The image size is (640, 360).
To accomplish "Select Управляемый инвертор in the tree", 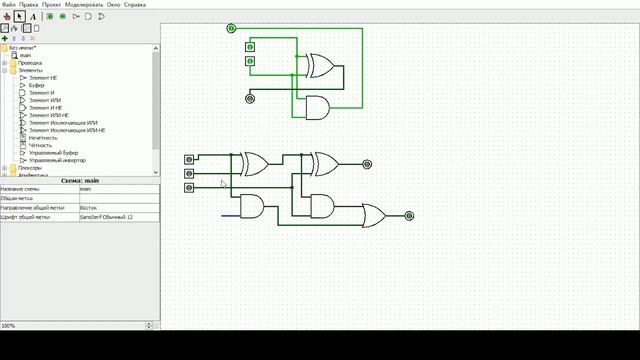I will (x=57, y=160).
